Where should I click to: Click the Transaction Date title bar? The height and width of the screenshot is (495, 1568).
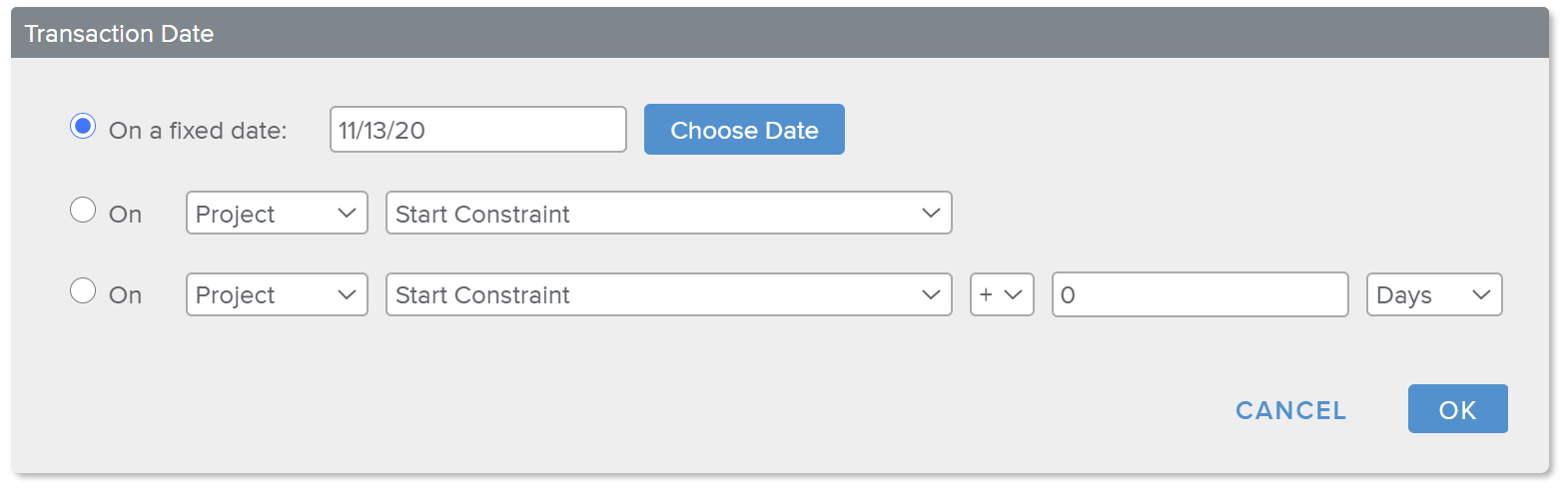click(779, 34)
